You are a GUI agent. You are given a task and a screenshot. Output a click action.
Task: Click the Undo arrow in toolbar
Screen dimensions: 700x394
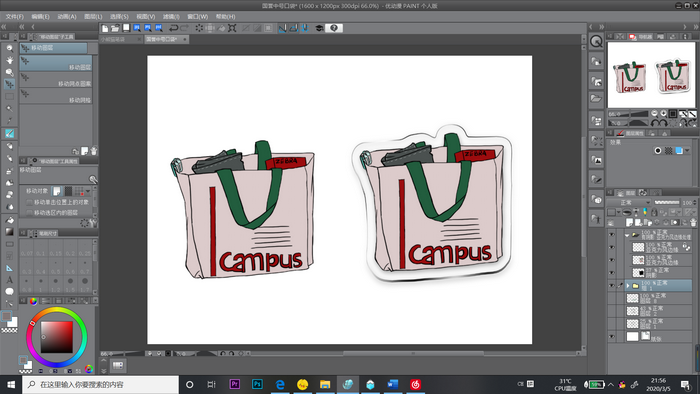[173, 28]
